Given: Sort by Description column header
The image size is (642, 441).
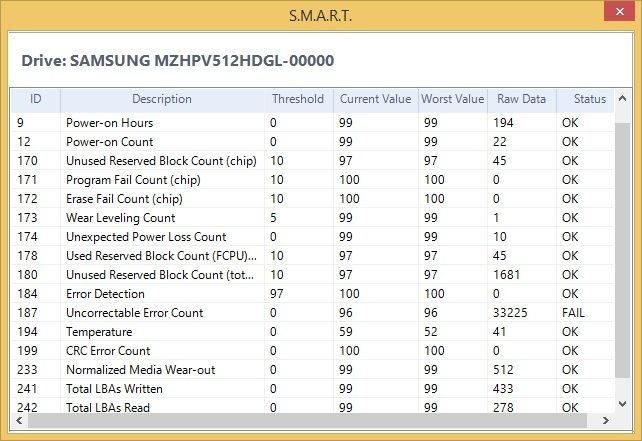Looking at the screenshot, I should click(x=162, y=99).
